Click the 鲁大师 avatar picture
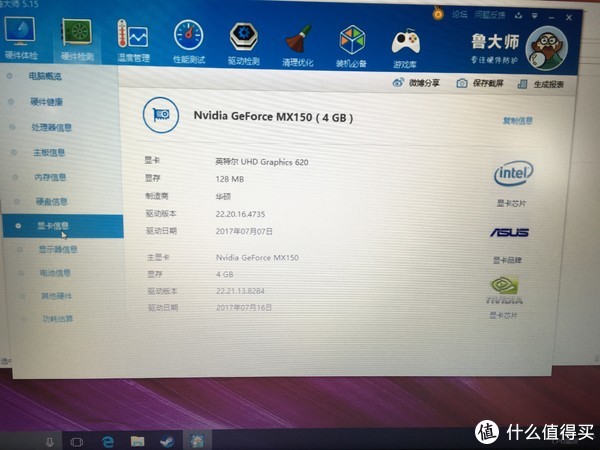Screen dimensions: 600x450 546,48
